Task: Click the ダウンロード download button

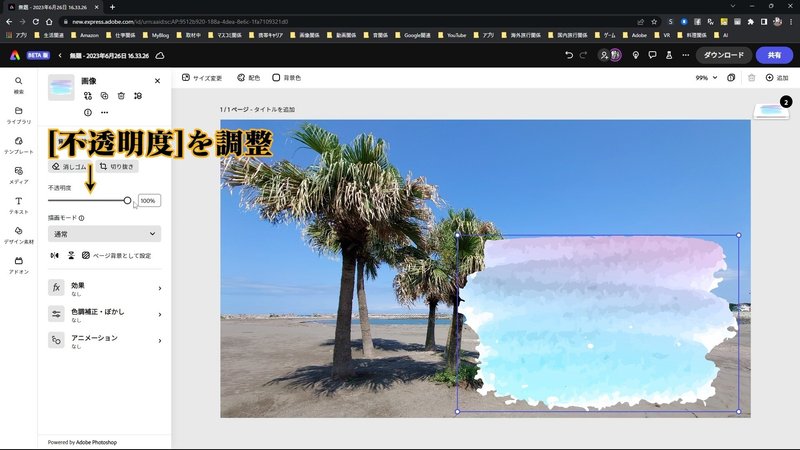Action: tap(723, 55)
